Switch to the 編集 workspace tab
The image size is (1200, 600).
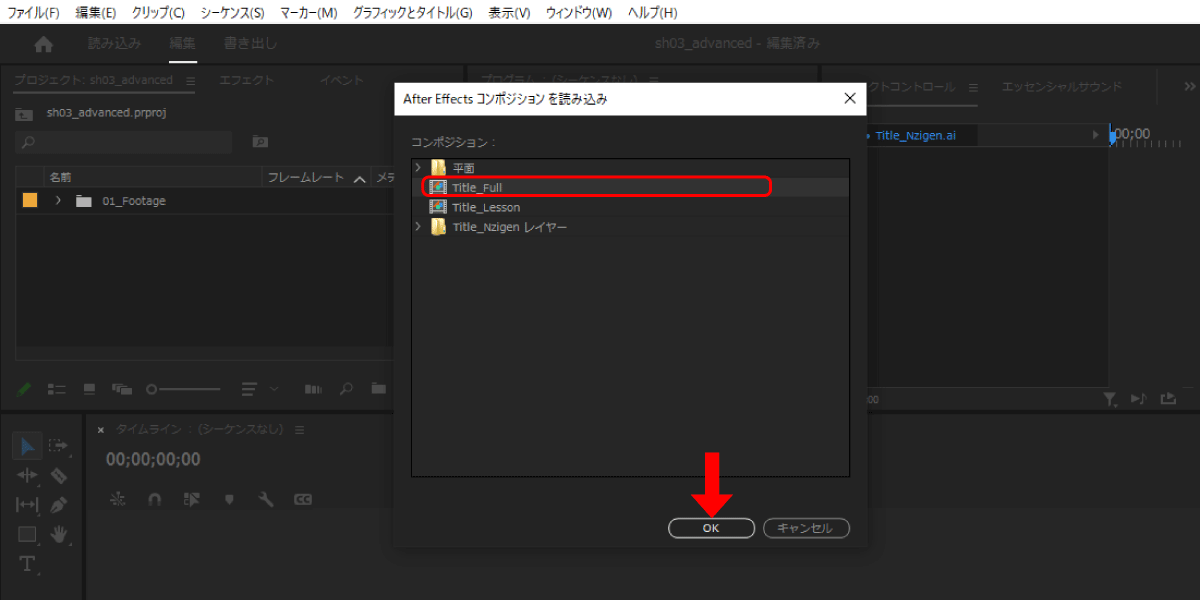click(183, 44)
